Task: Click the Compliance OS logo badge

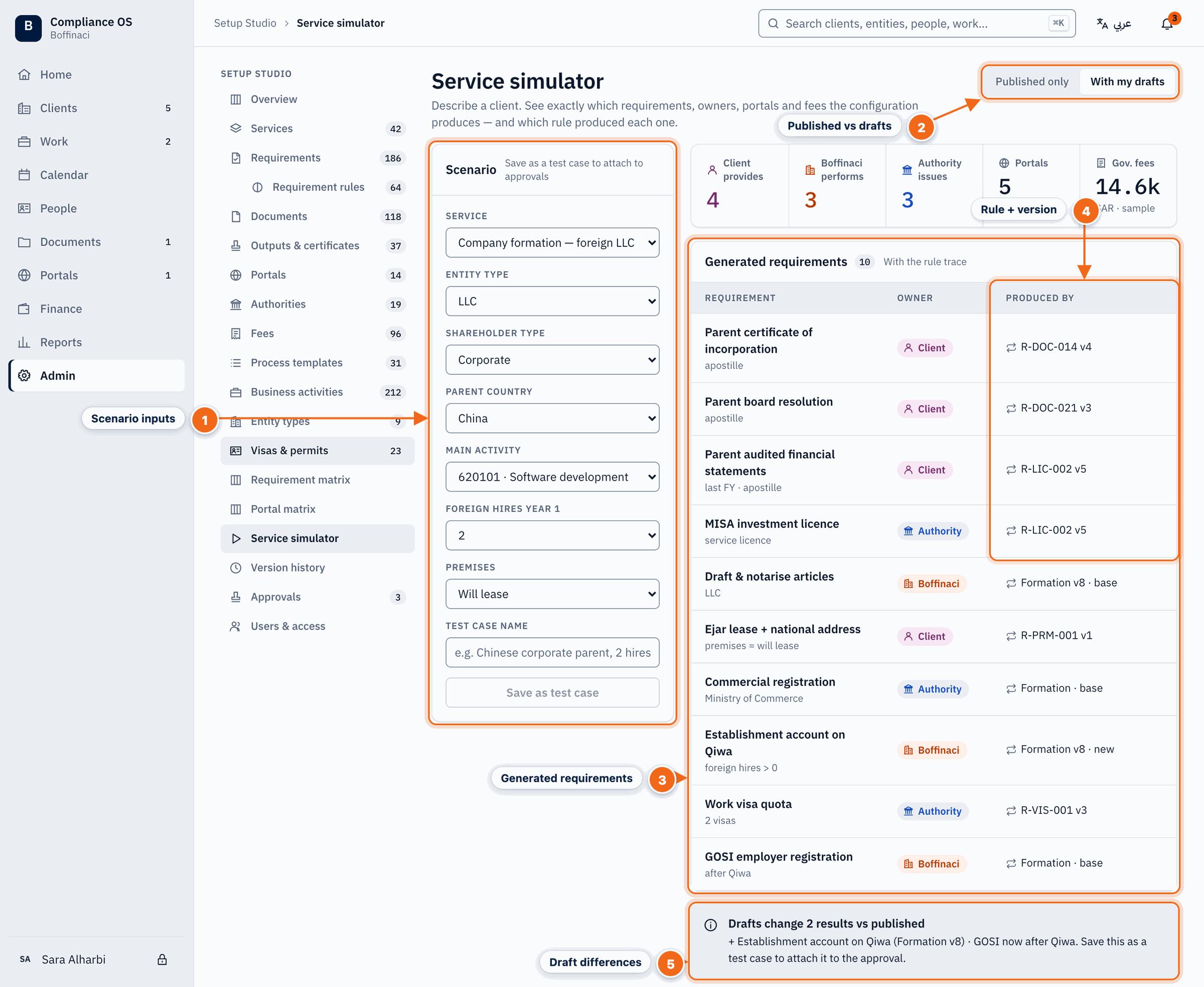Action: coord(28,28)
